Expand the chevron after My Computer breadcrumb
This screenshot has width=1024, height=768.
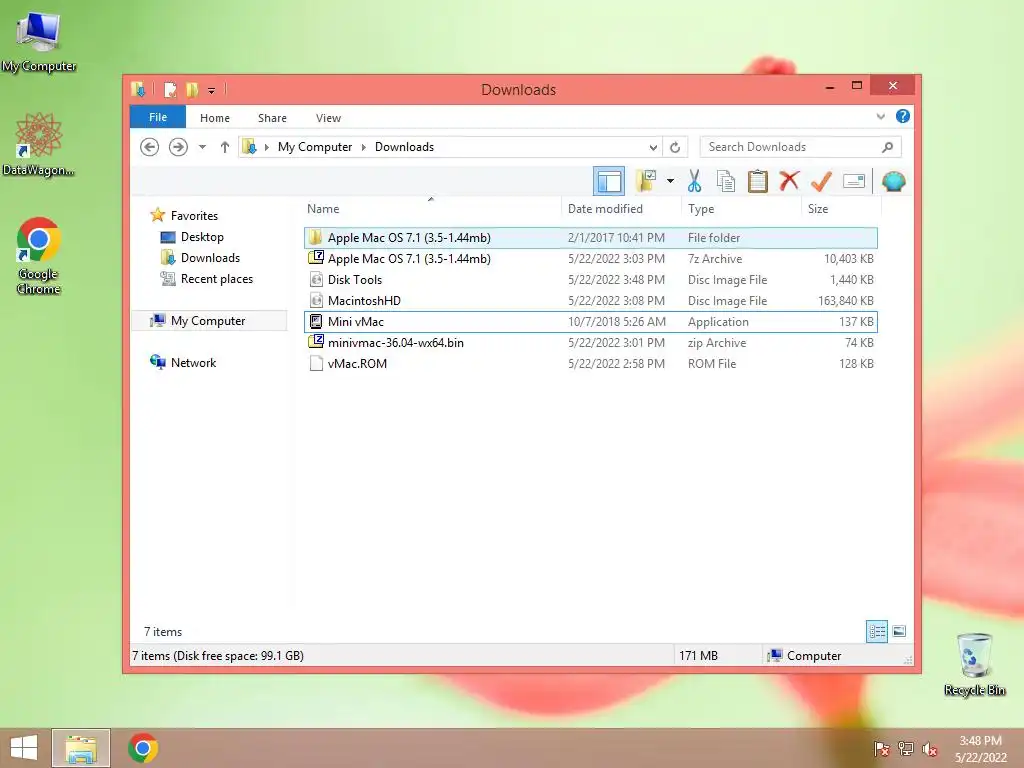[x=364, y=147]
